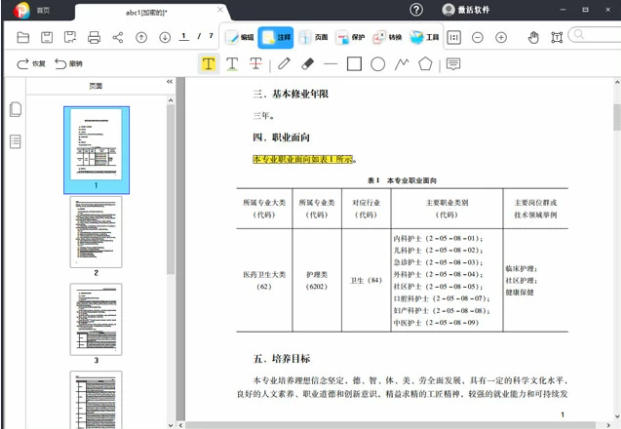
Task: Select the 注释 (Annotate) tab
Action: point(276,38)
